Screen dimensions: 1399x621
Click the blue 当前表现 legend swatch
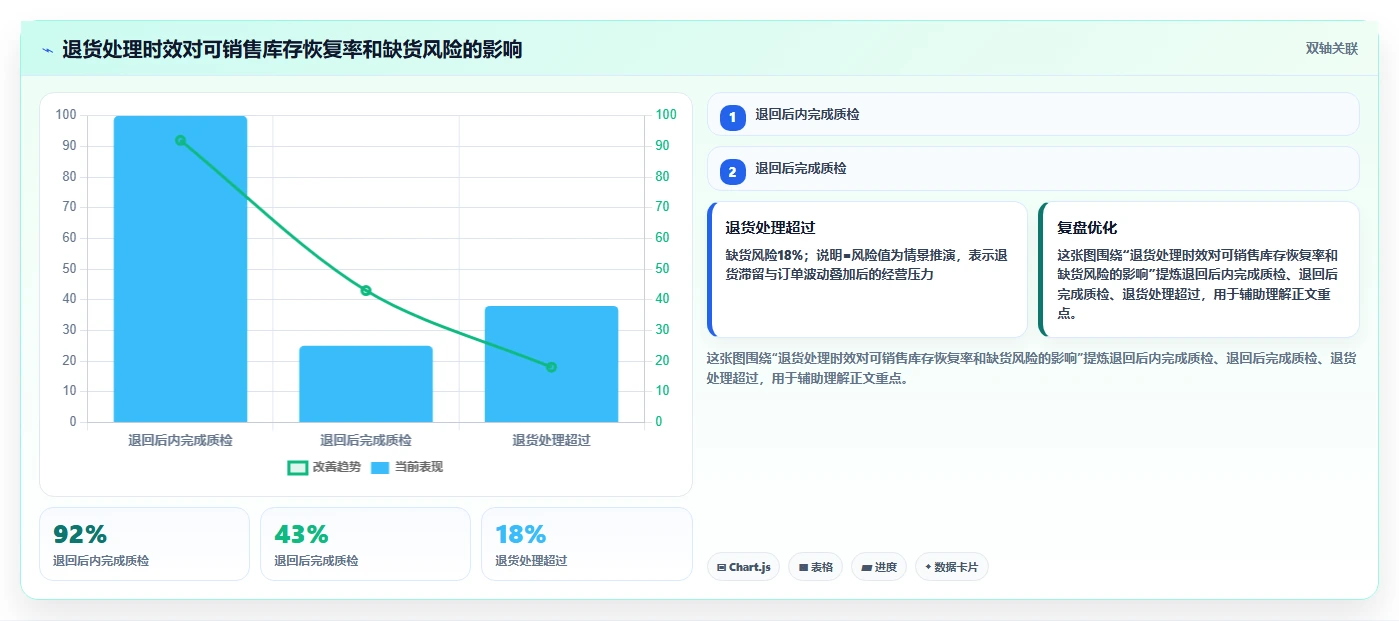pos(380,467)
